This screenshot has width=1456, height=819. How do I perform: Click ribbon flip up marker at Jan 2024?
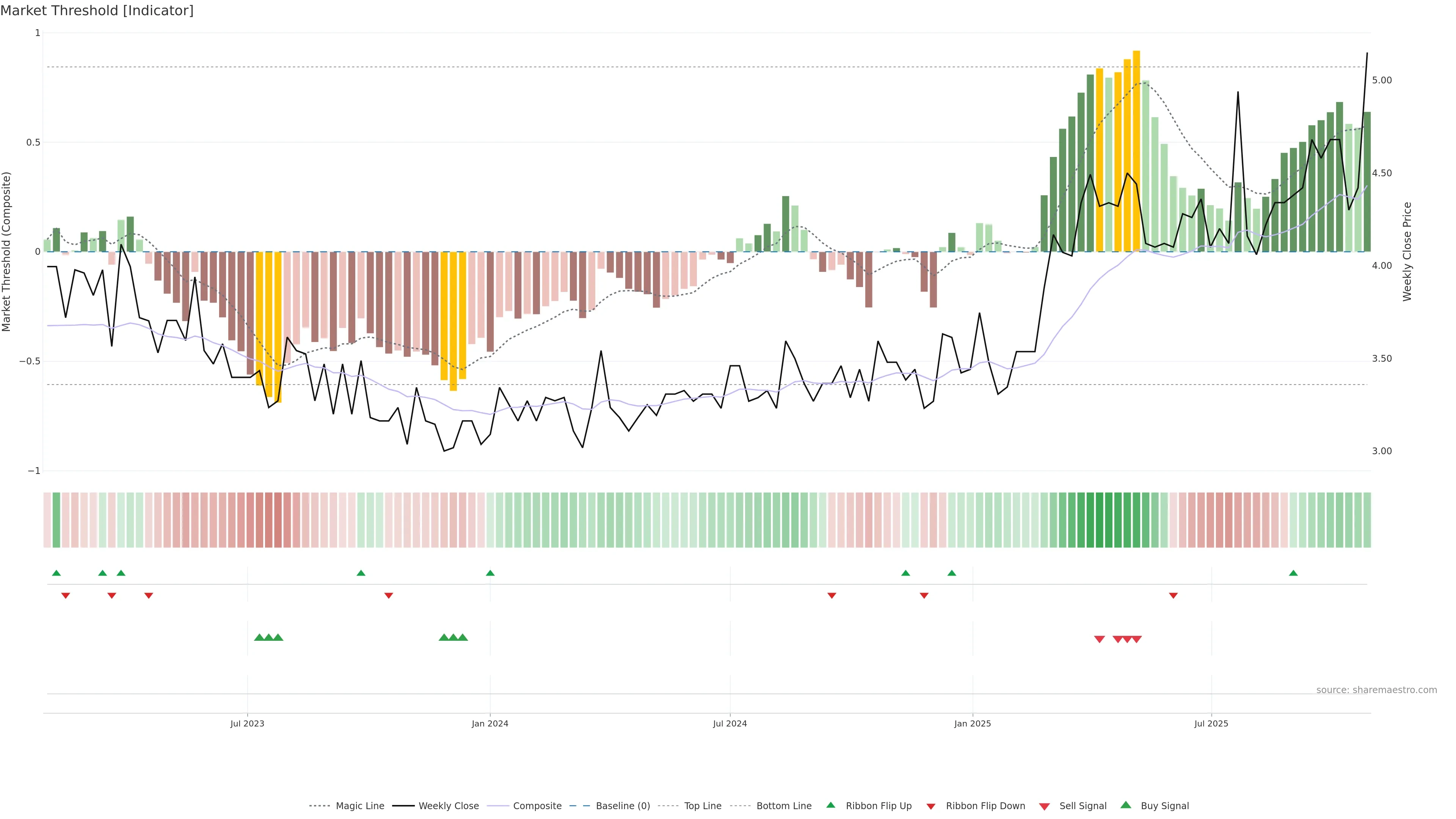coord(490,573)
